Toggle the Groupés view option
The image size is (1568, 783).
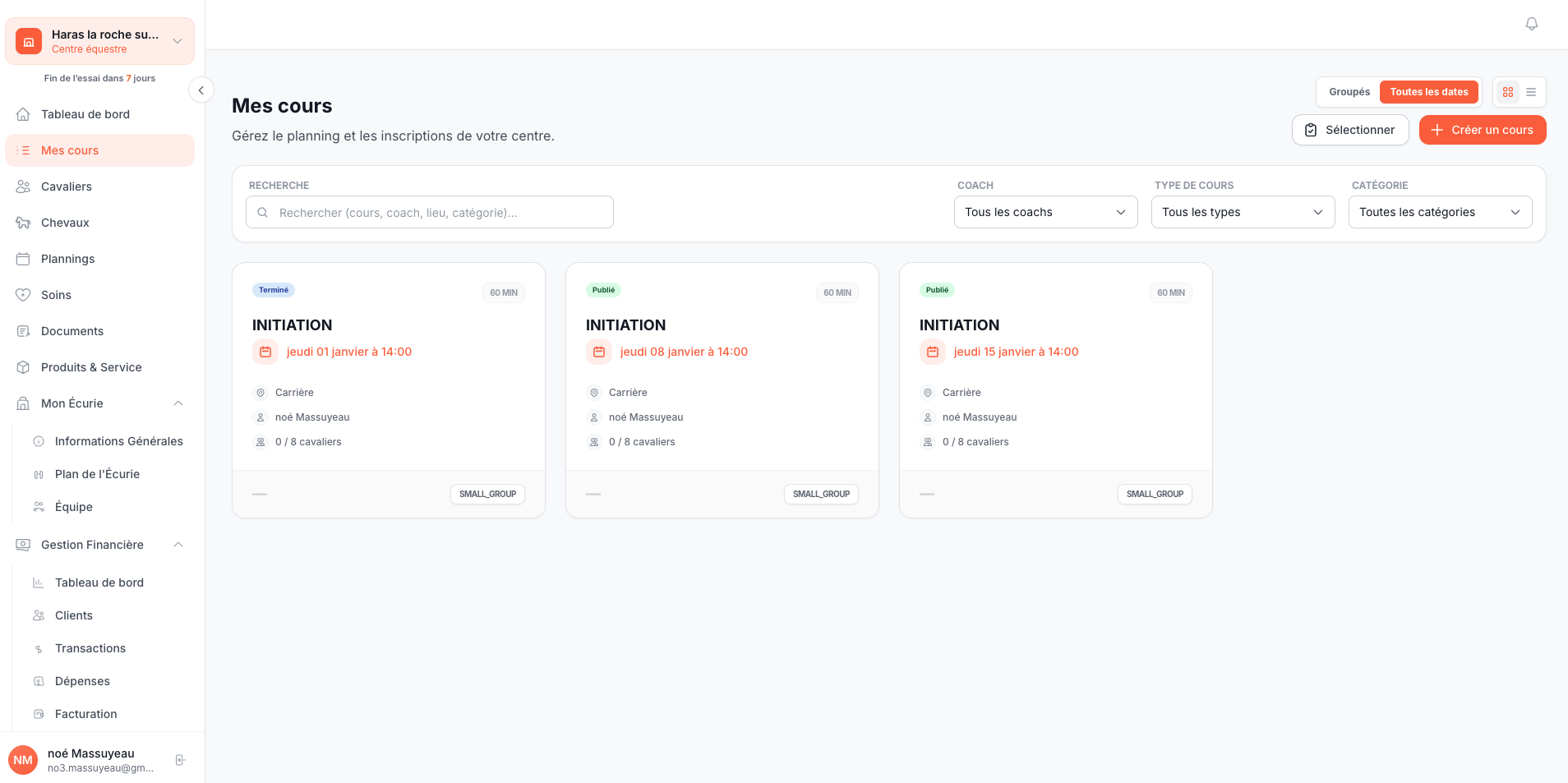pyautogui.click(x=1349, y=92)
